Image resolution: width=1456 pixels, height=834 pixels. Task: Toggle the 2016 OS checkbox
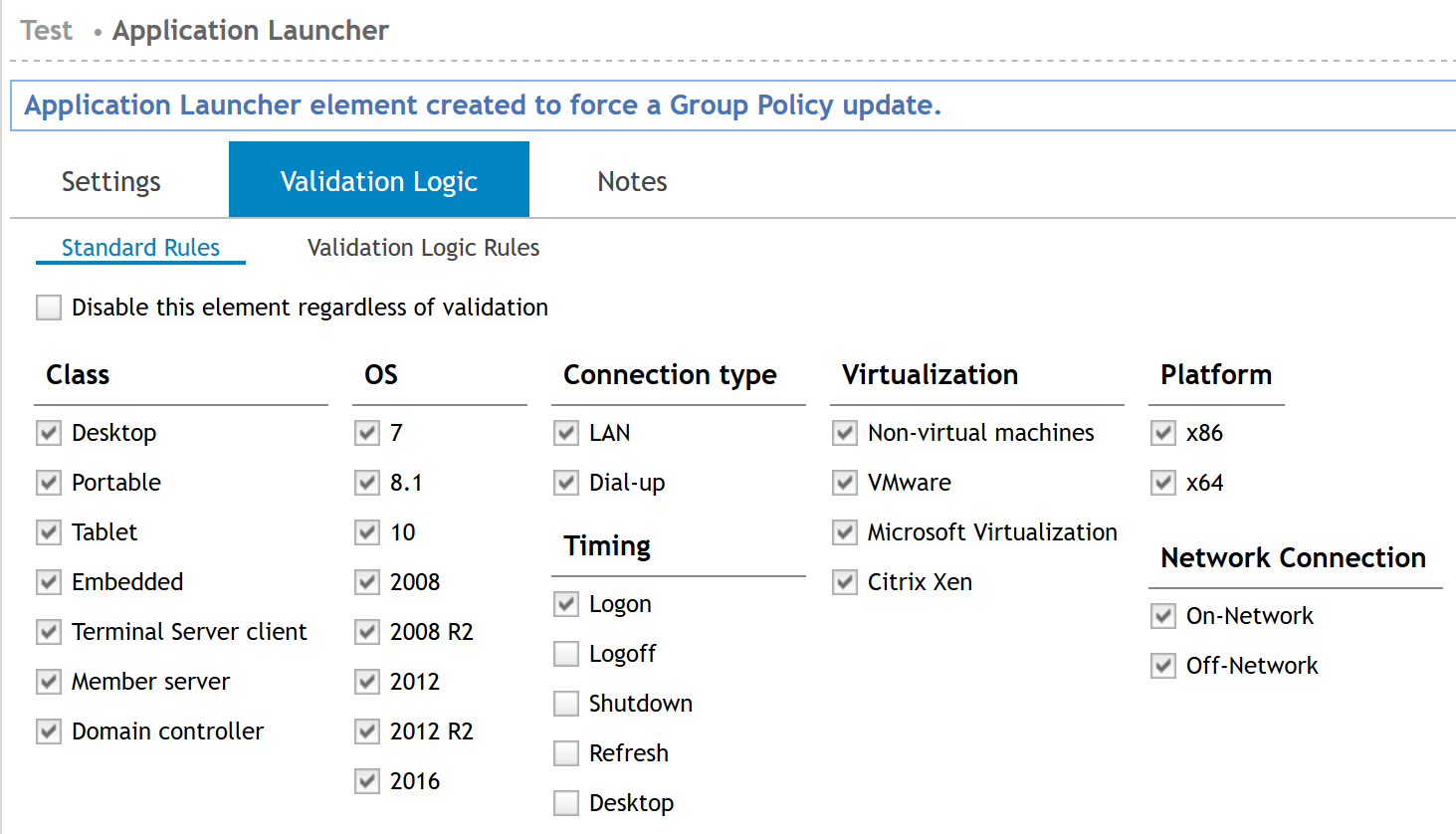coord(366,780)
